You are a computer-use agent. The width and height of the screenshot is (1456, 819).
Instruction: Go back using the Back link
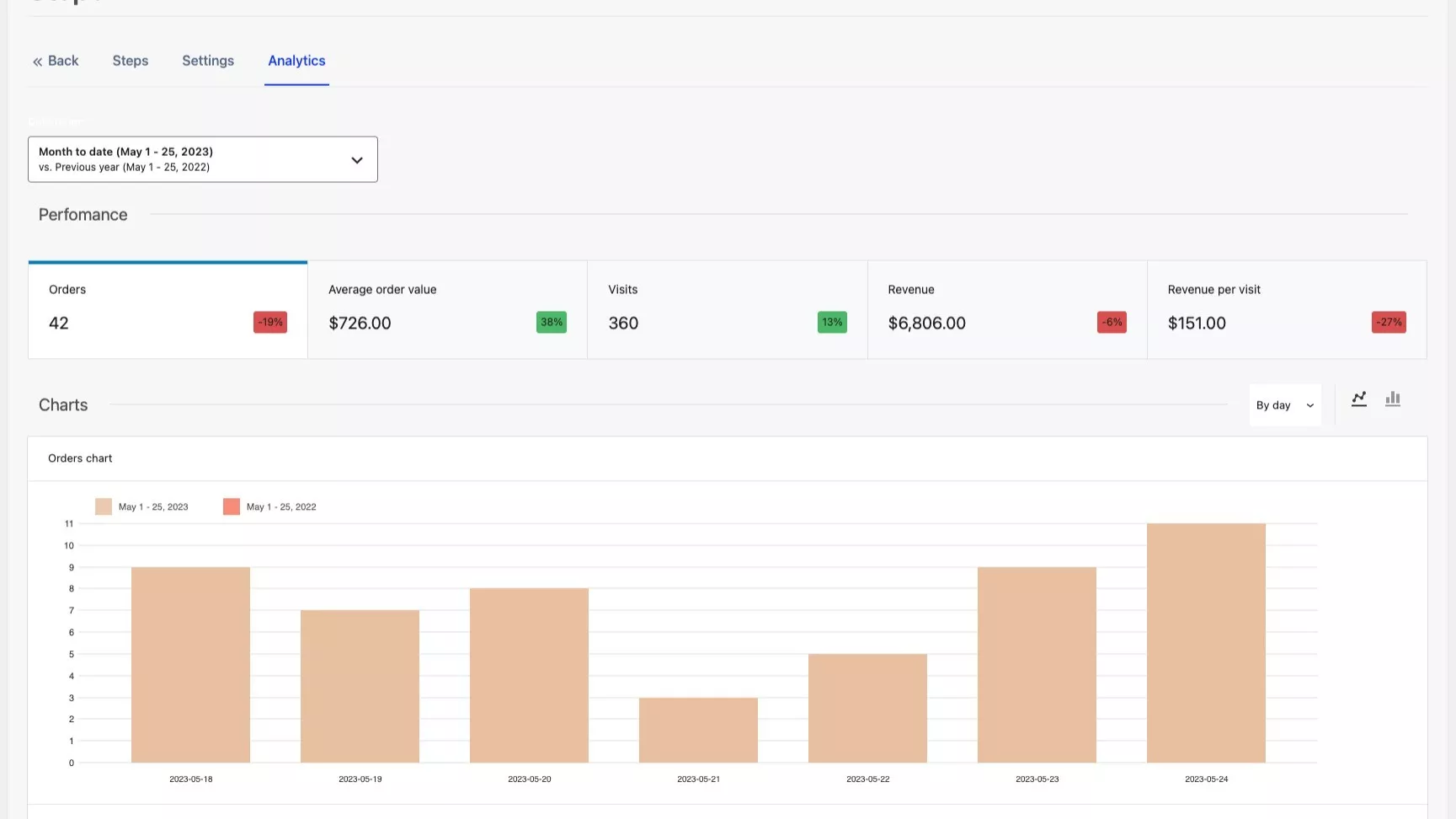click(56, 61)
